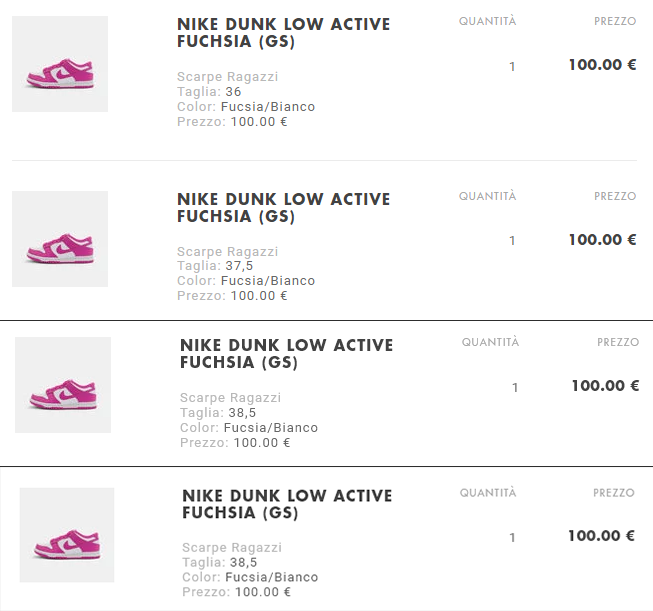
Task: Select quantity value 1 of size 37,5 item
Action: click(x=512, y=241)
